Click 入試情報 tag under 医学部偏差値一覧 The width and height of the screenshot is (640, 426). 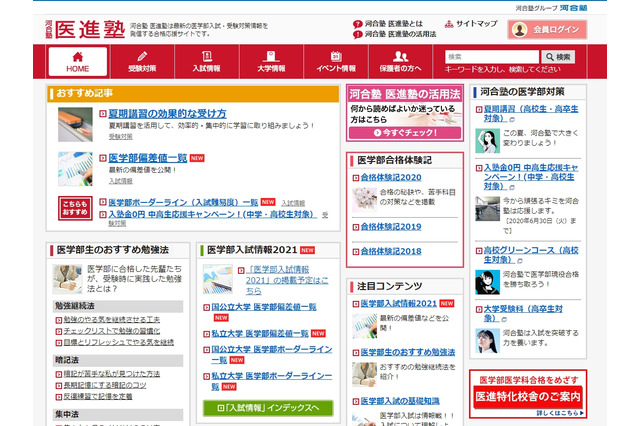point(120,181)
